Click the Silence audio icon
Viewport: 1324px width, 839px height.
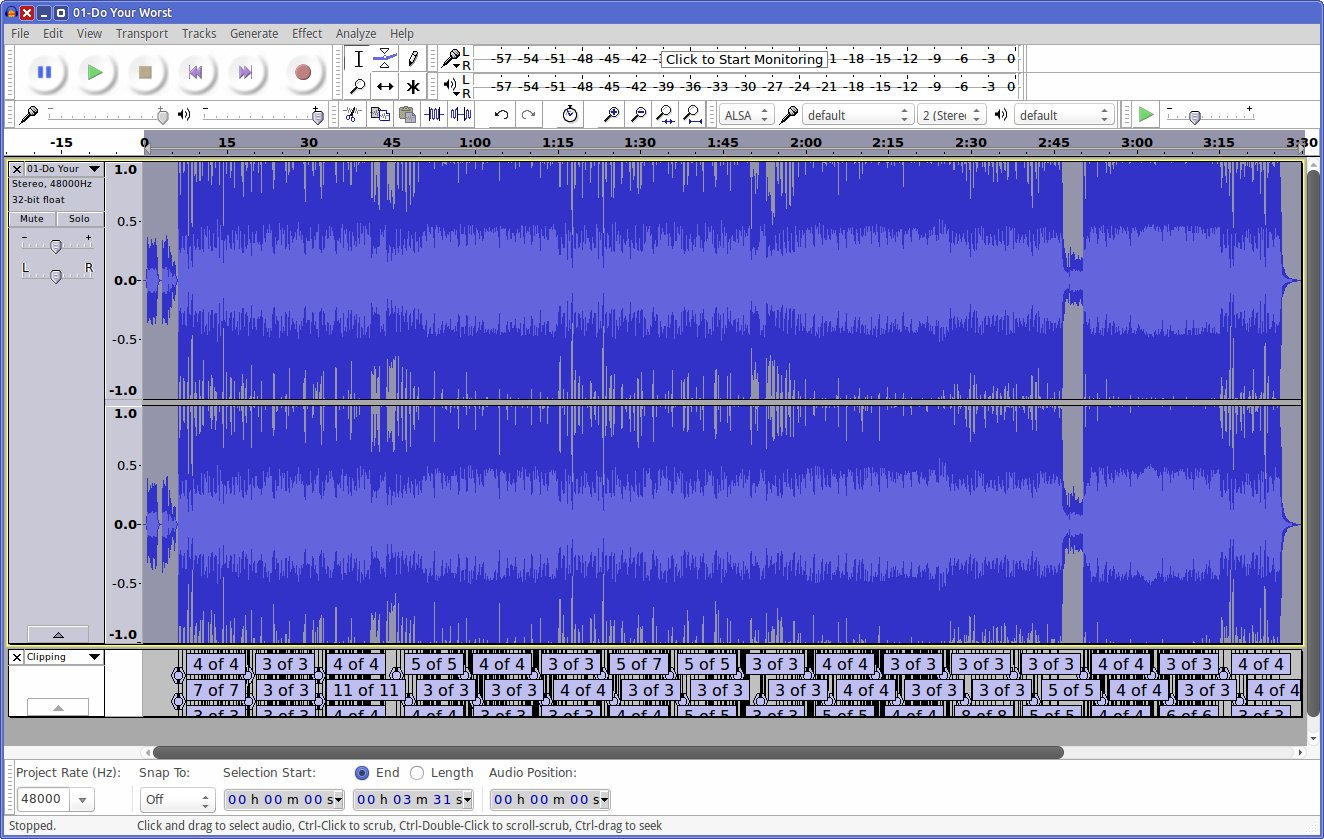461,115
